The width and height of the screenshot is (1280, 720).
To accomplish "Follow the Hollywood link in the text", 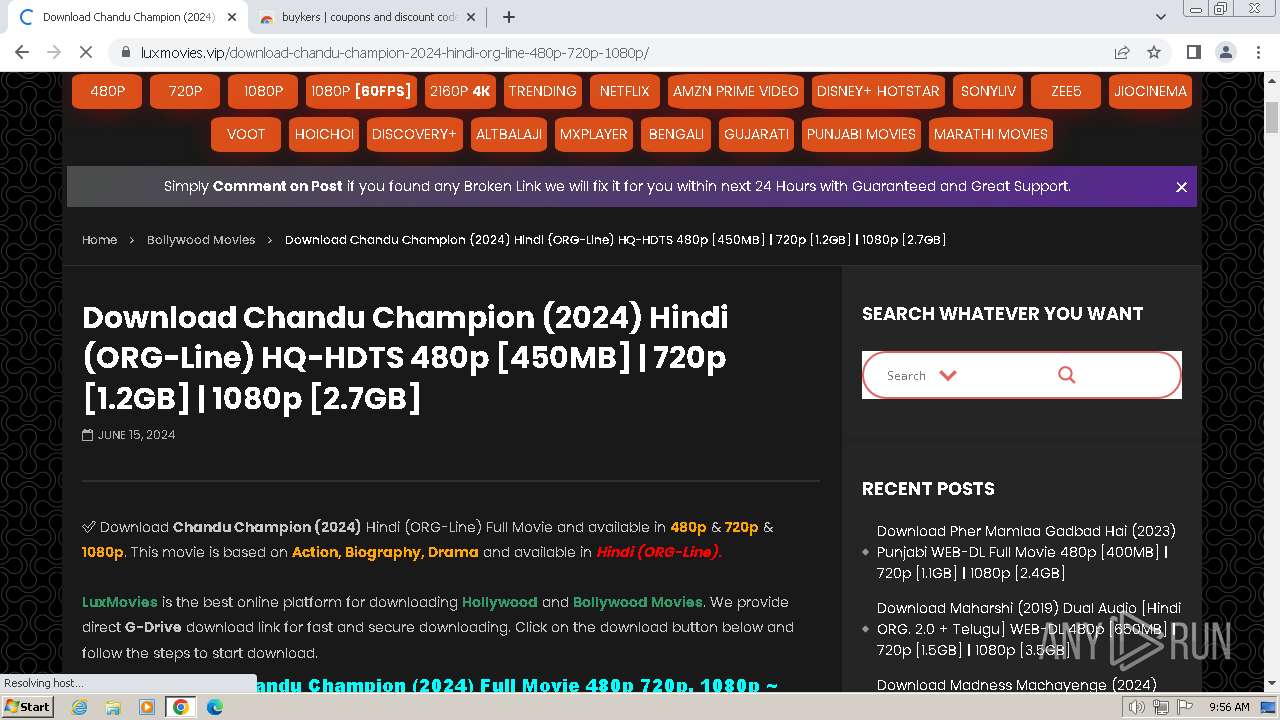I will pyautogui.click(x=499, y=602).
